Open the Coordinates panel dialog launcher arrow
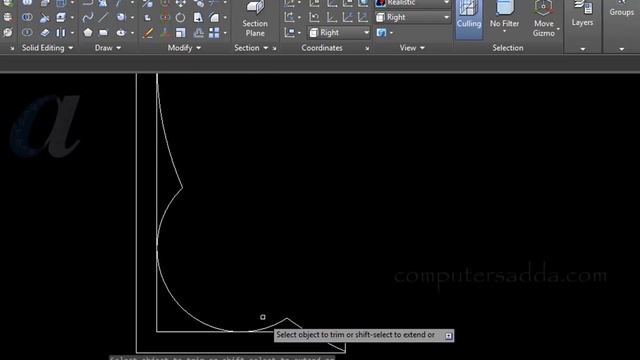Screen dimensions: 640x360 (367, 49)
